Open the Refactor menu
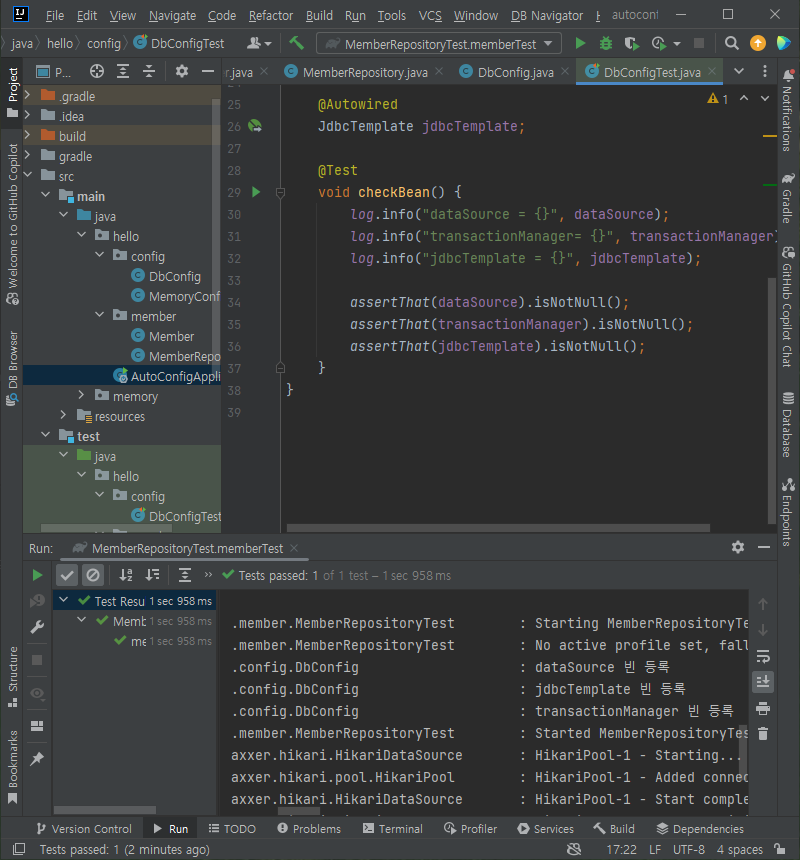This screenshot has width=800, height=860. [271, 16]
